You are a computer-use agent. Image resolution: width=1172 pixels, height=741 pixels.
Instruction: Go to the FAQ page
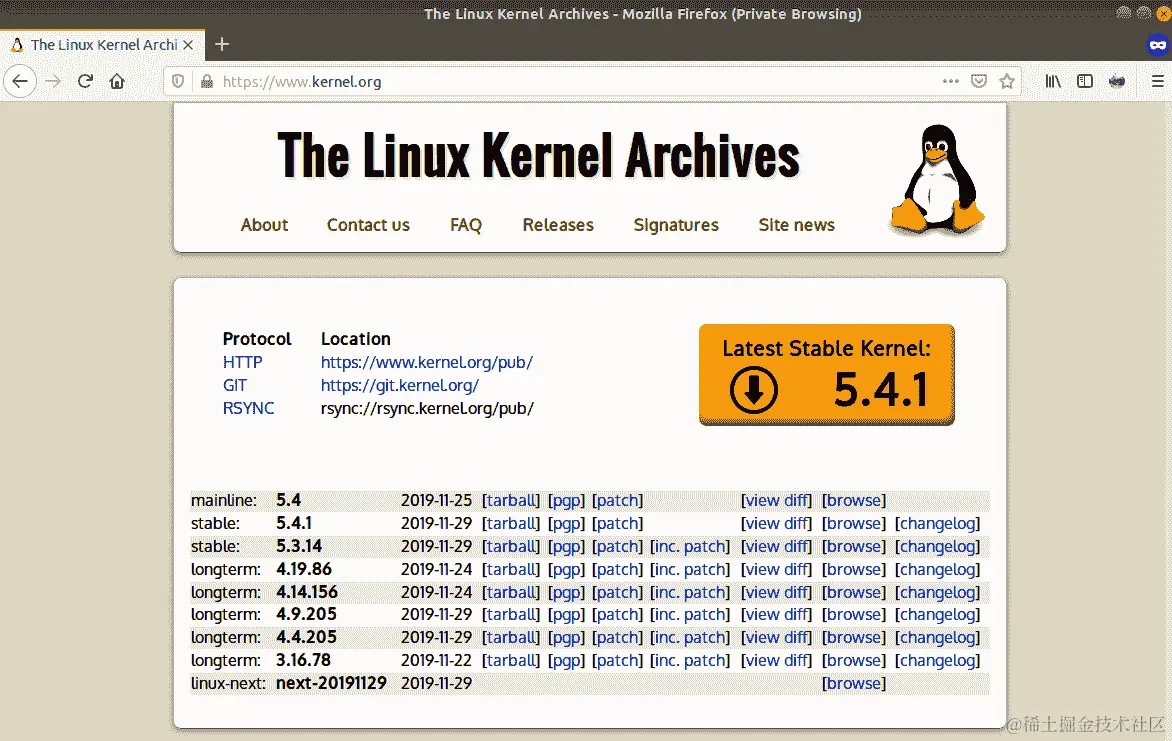point(466,225)
